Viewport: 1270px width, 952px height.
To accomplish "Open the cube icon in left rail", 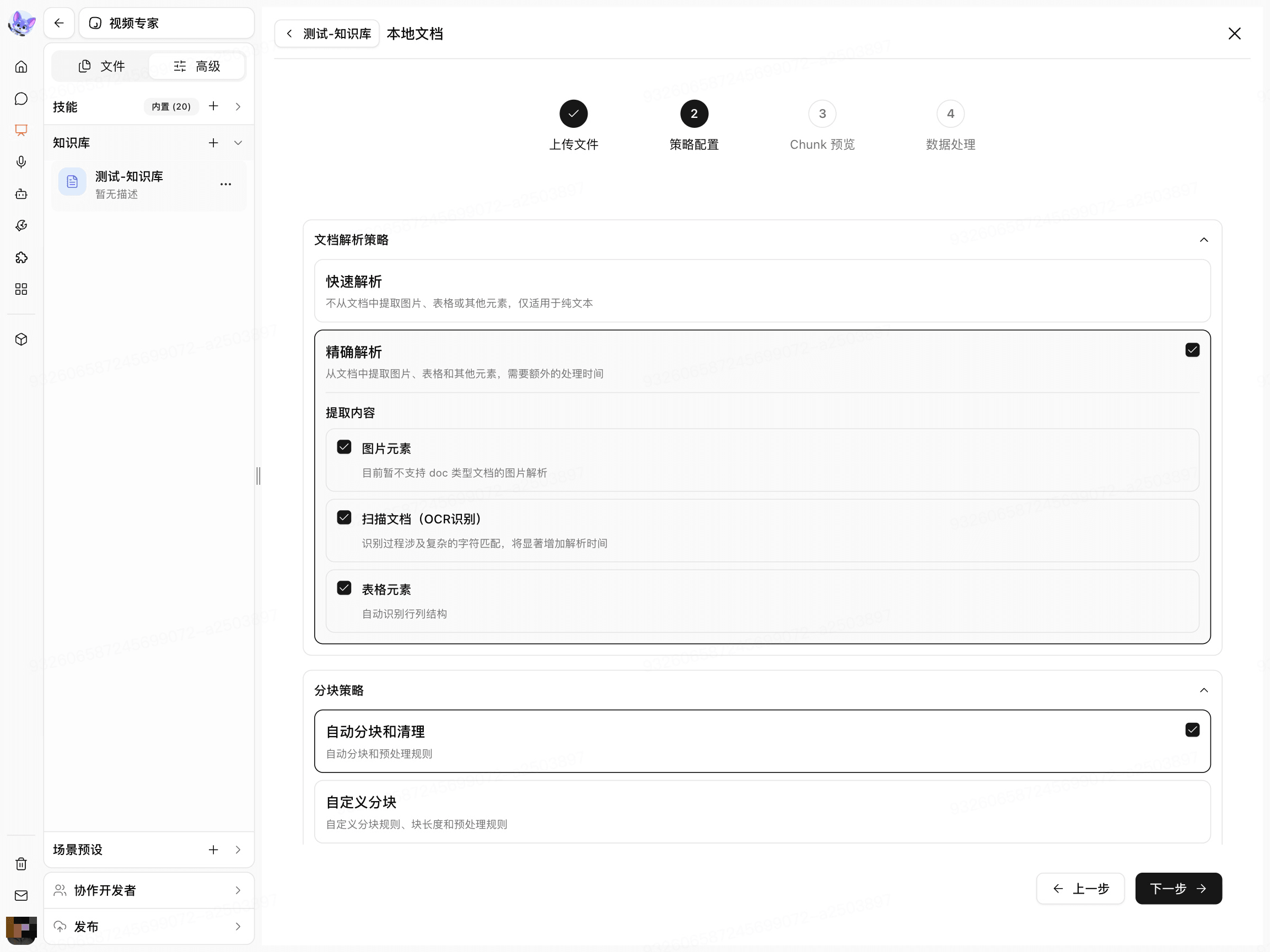I will click(x=21, y=340).
